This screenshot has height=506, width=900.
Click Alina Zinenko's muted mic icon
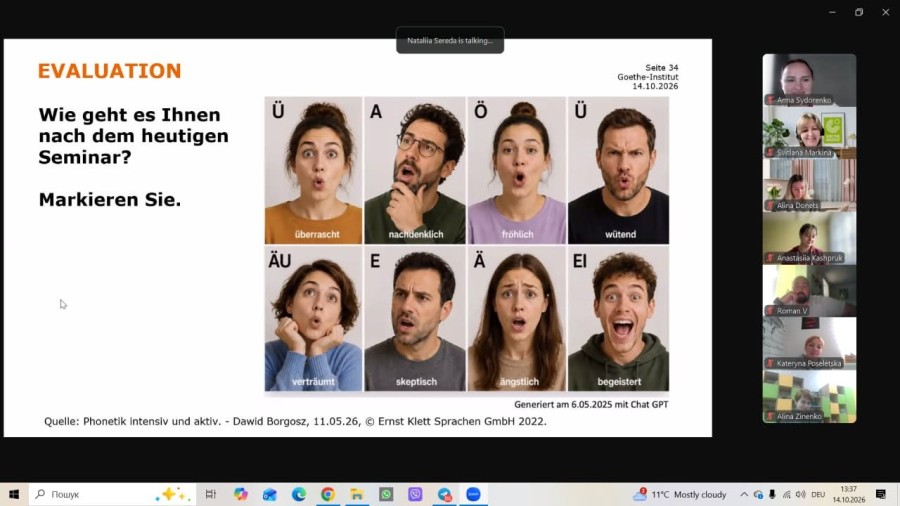click(770, 416)
